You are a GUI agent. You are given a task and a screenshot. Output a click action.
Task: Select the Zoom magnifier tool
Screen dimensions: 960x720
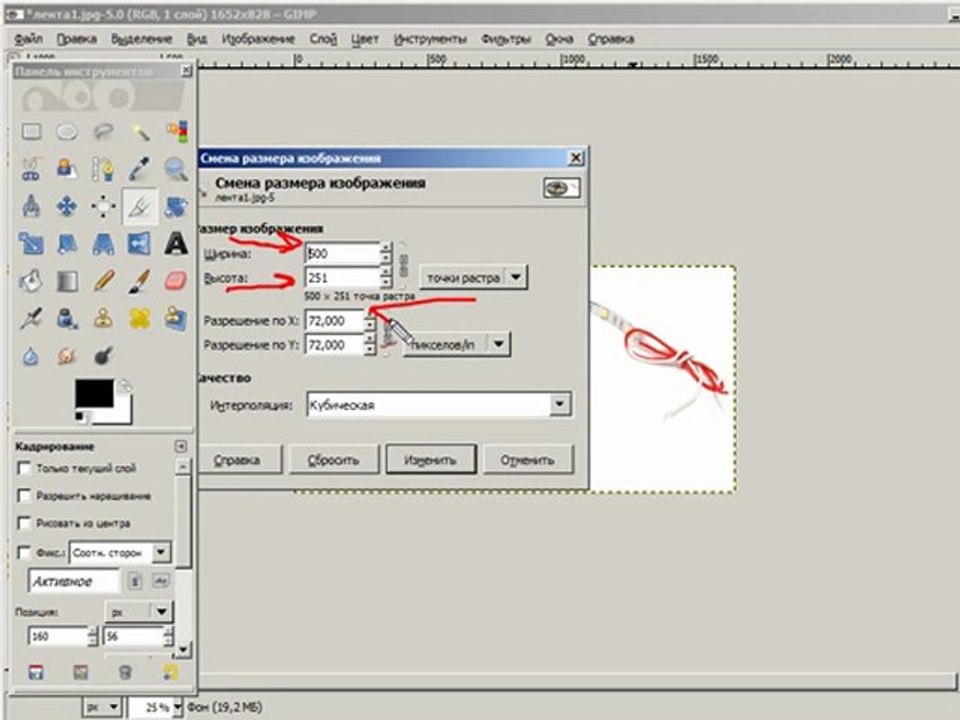coord(176,169)
